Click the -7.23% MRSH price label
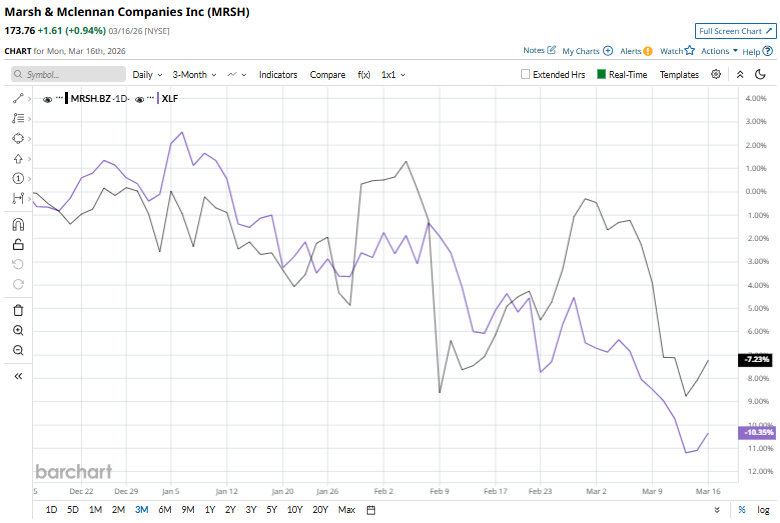Screen dimensions: 780x523 (x=755, y=359)
